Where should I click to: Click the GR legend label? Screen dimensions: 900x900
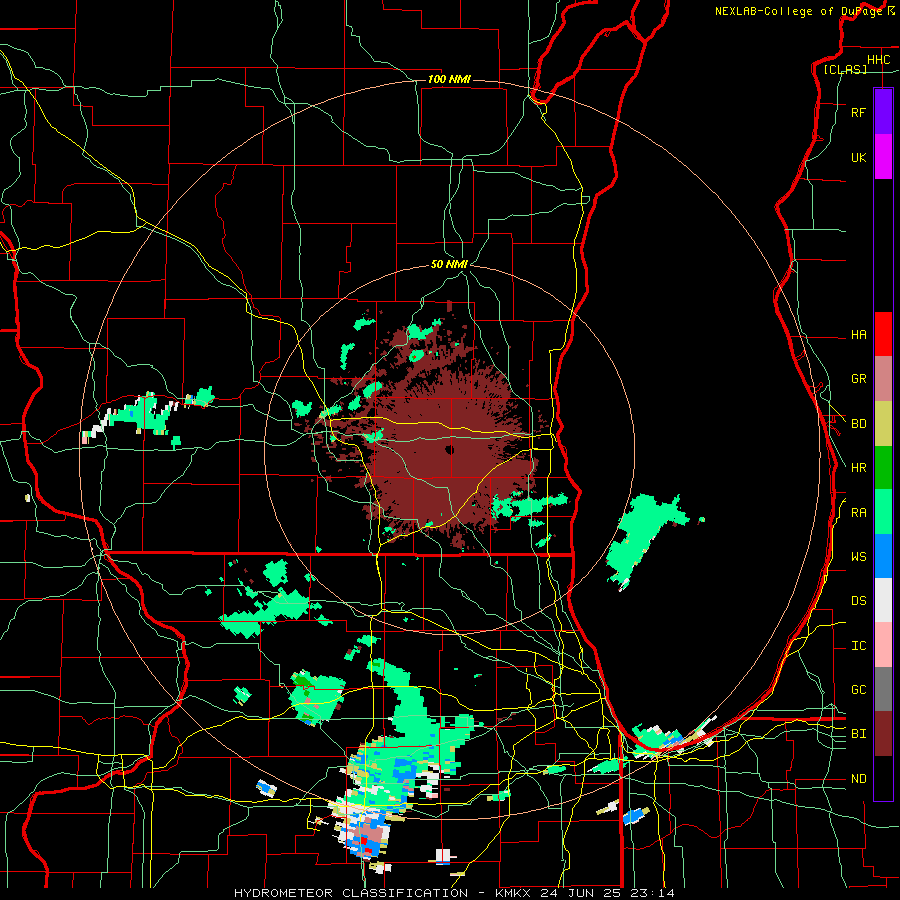[x=858, y=379]
